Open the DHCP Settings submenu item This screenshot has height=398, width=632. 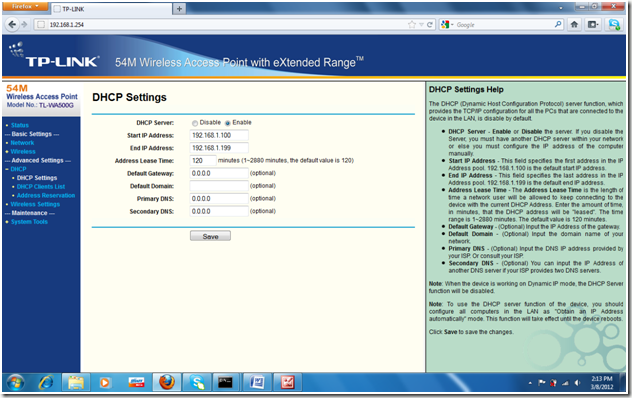click(x=37, y=178)
